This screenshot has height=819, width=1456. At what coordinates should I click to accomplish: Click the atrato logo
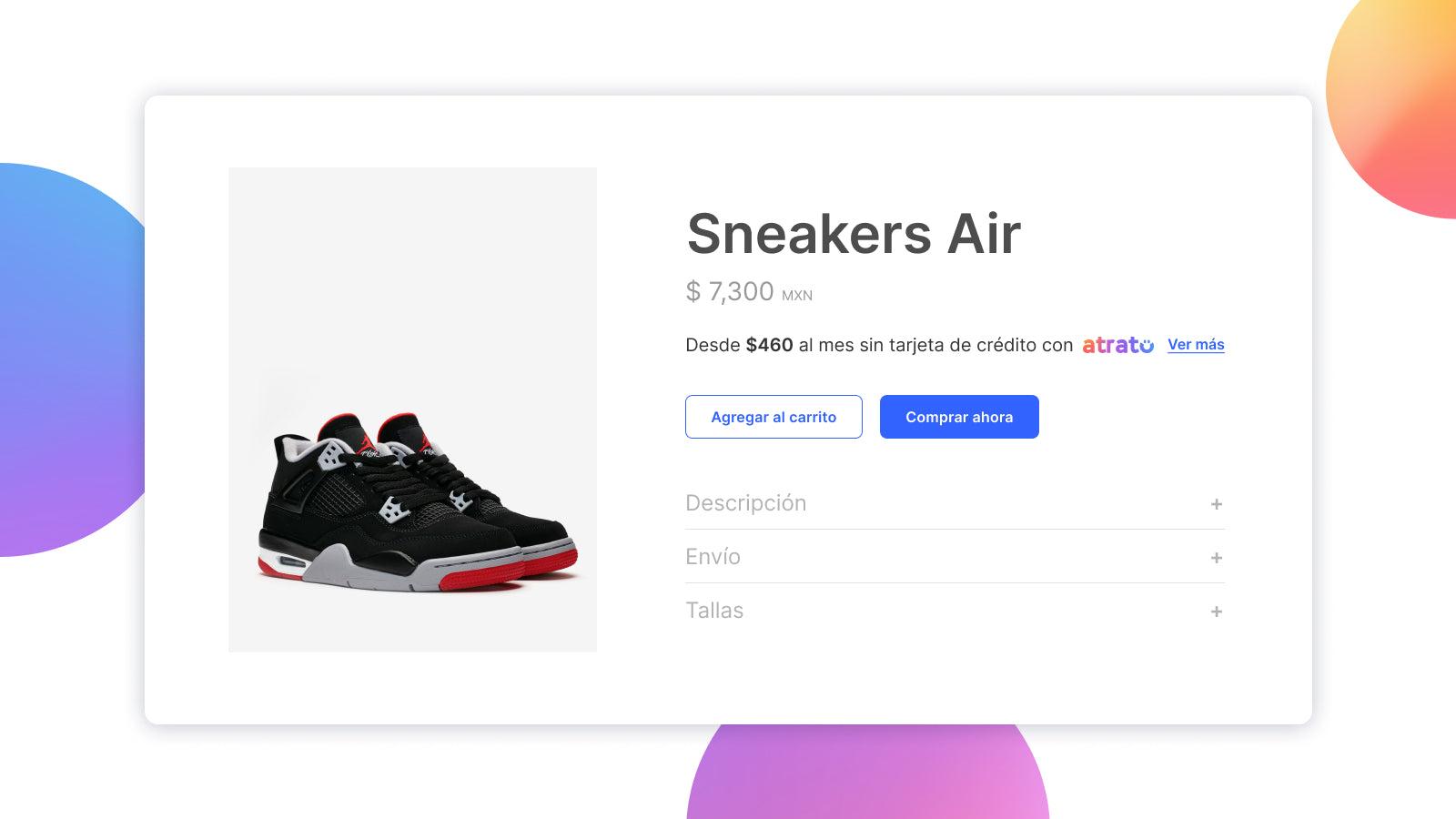click(1117, 345)
